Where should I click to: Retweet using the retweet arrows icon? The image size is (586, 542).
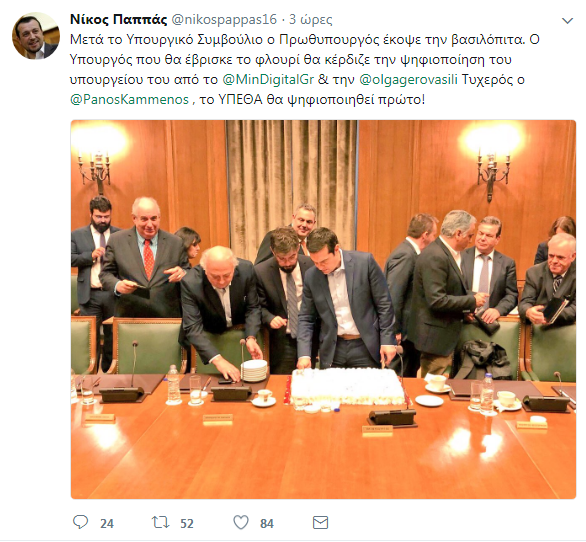point(160,522)
